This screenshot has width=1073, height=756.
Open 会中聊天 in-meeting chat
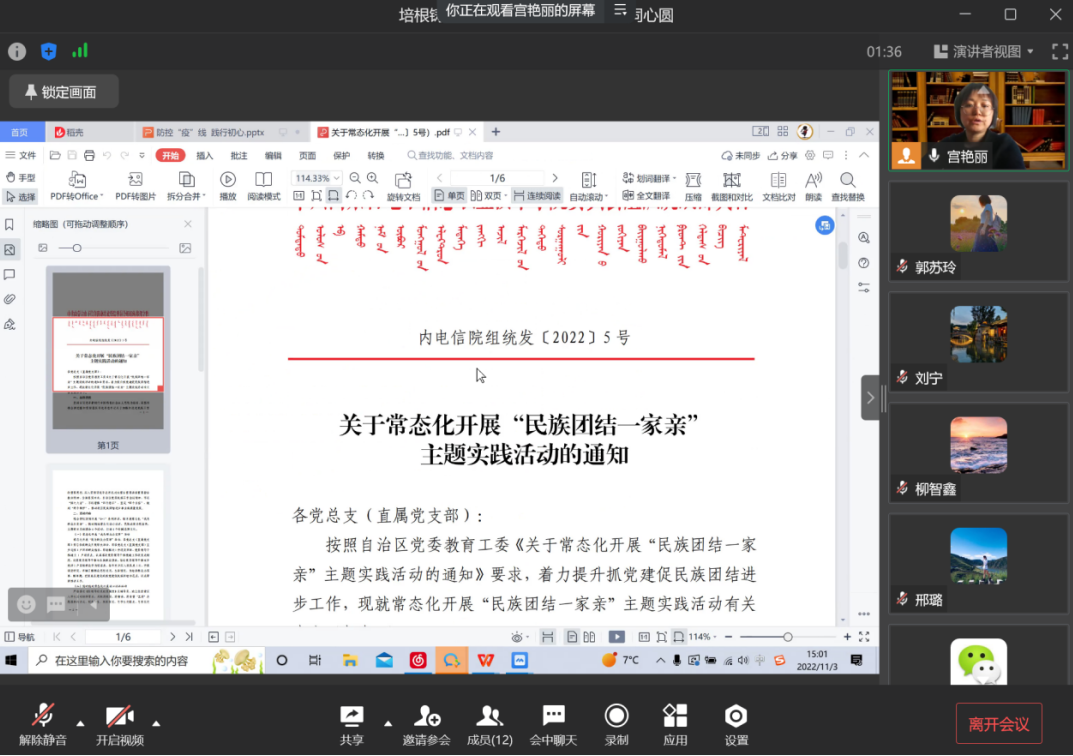553,722
